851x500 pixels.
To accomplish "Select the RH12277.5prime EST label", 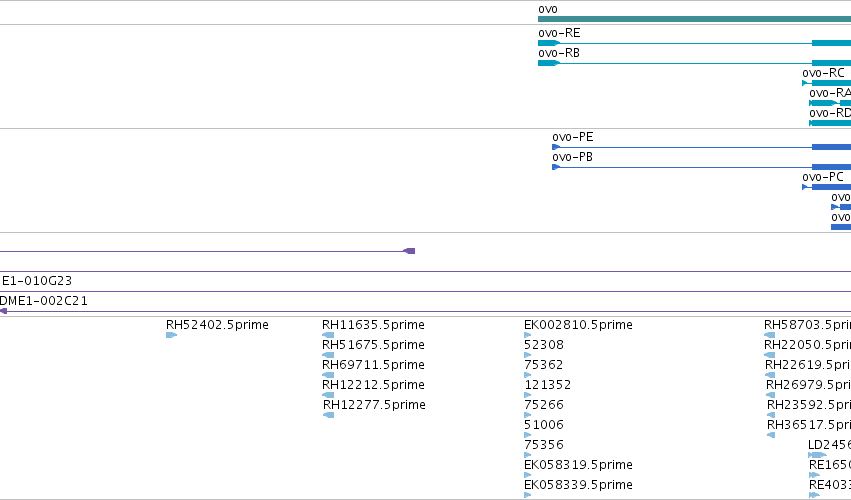I will pyautogui.click(x=374, y=405).
